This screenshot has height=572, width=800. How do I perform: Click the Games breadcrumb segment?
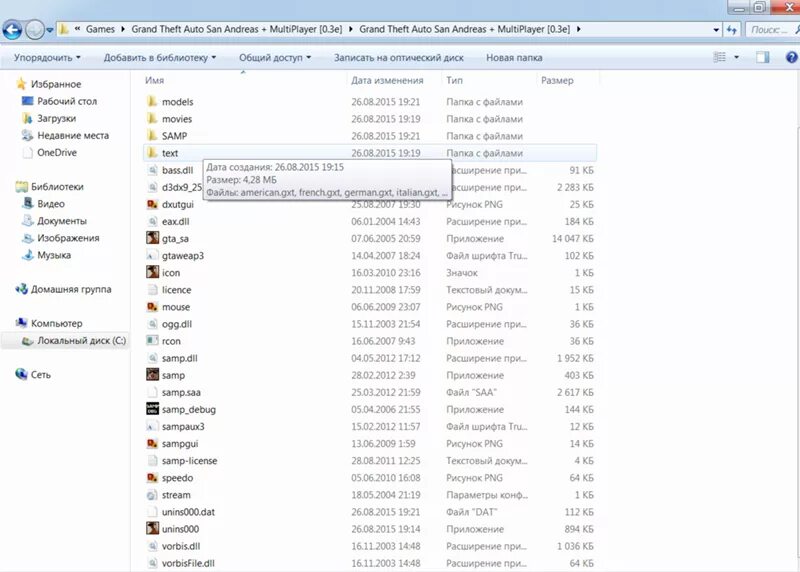[x=100, y=29]
